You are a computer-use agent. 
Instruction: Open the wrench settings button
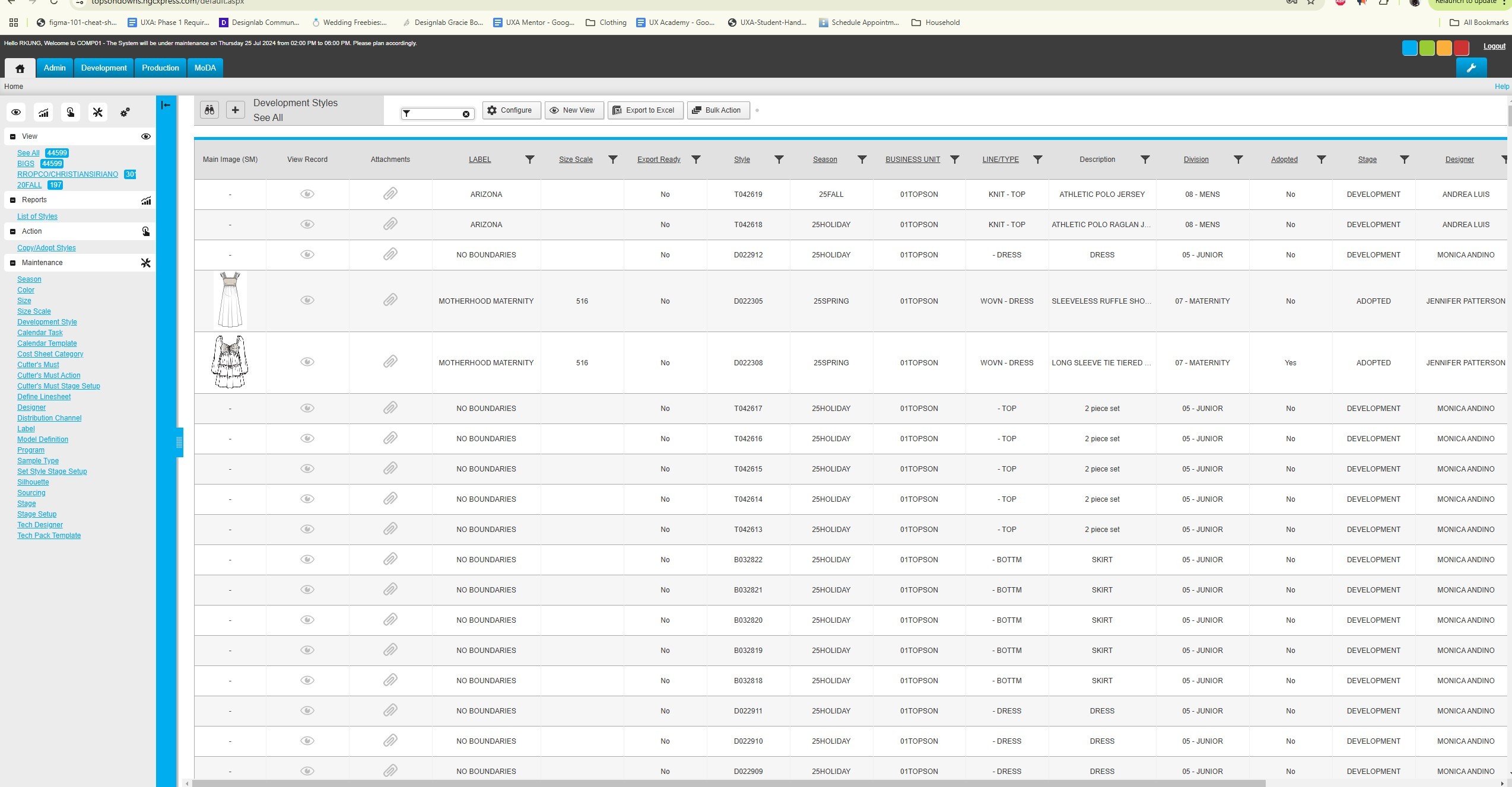pos(1470,68)
